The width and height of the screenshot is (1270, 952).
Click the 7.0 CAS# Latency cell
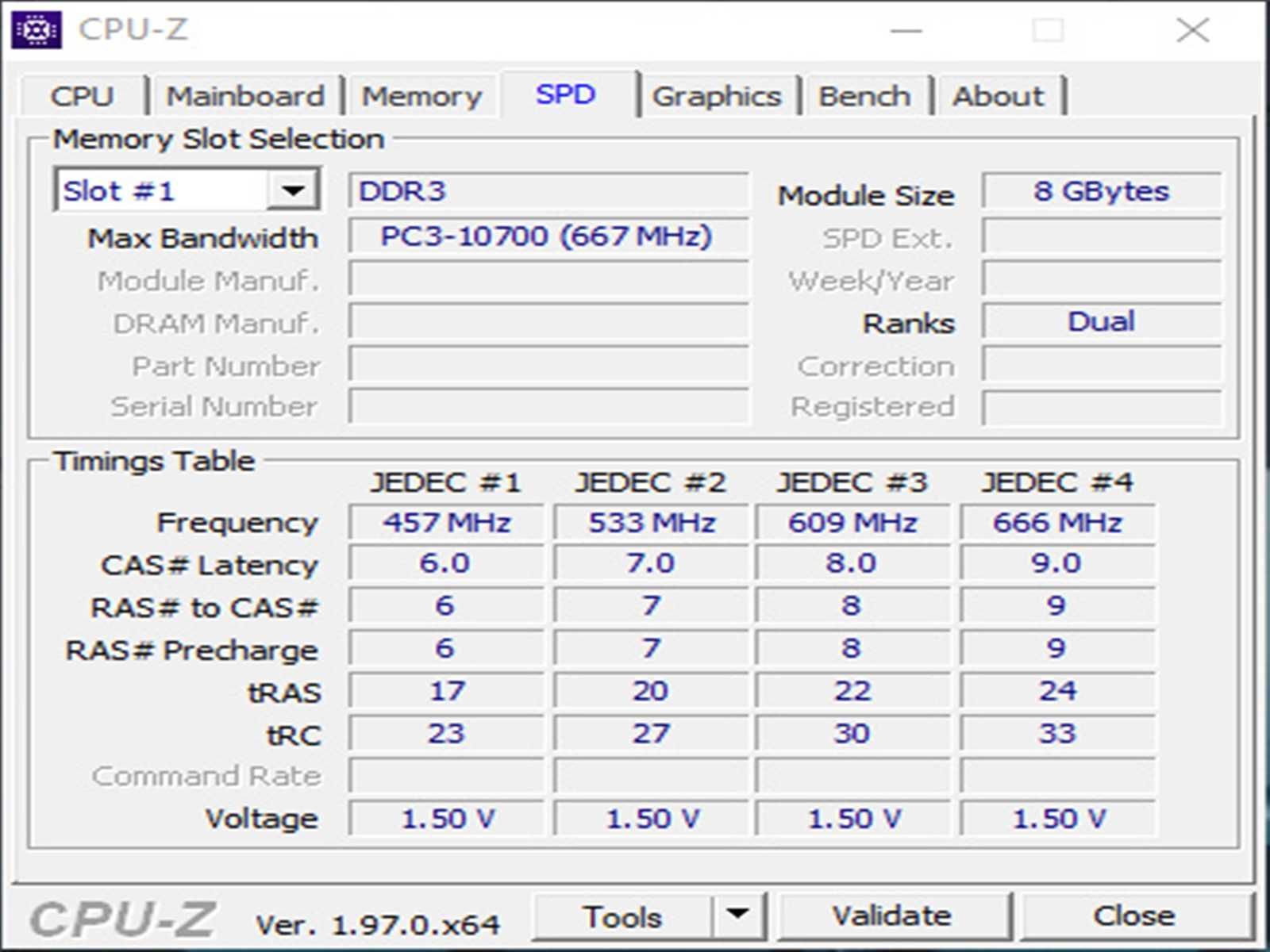coord(652,563)
